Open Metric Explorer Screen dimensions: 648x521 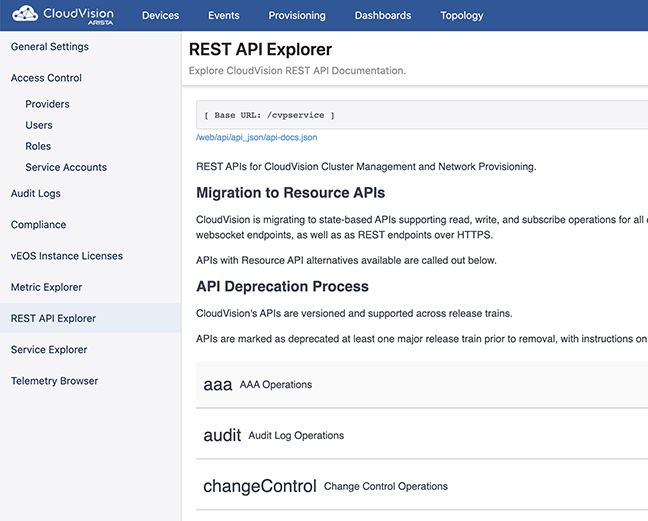[46, 287]
